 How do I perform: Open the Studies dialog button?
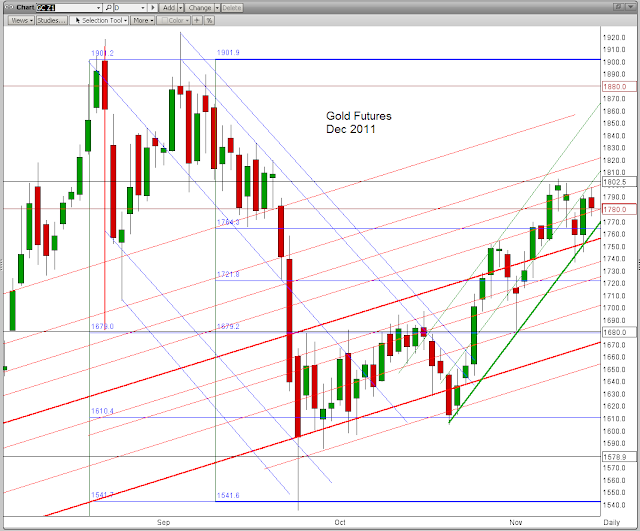pyautogui.click(x=51, y=20)
